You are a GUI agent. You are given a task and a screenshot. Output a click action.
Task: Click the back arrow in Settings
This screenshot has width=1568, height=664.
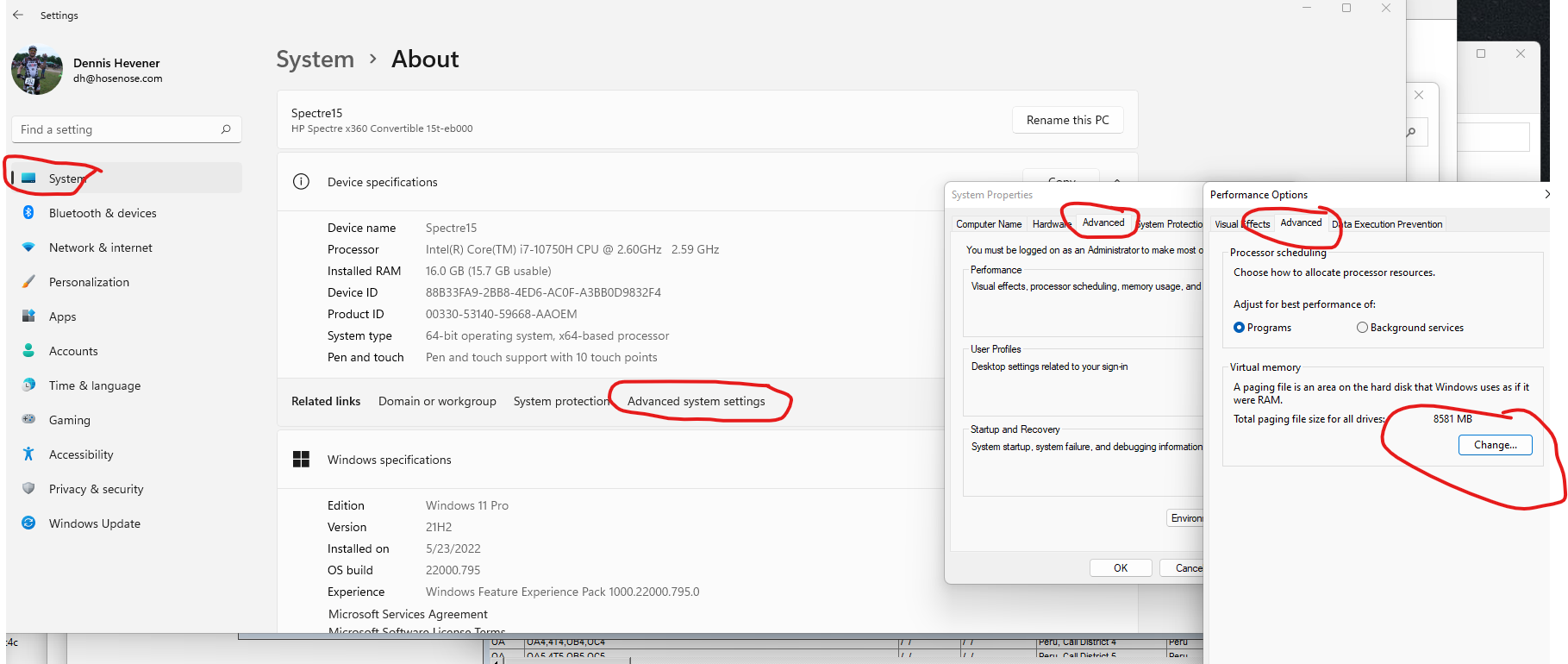[x=18, y=15]
